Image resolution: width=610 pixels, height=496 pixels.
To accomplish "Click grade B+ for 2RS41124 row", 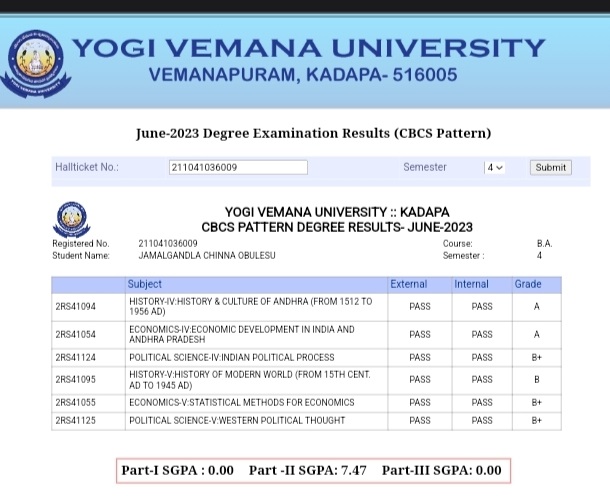I will click(x=536, y=358).
